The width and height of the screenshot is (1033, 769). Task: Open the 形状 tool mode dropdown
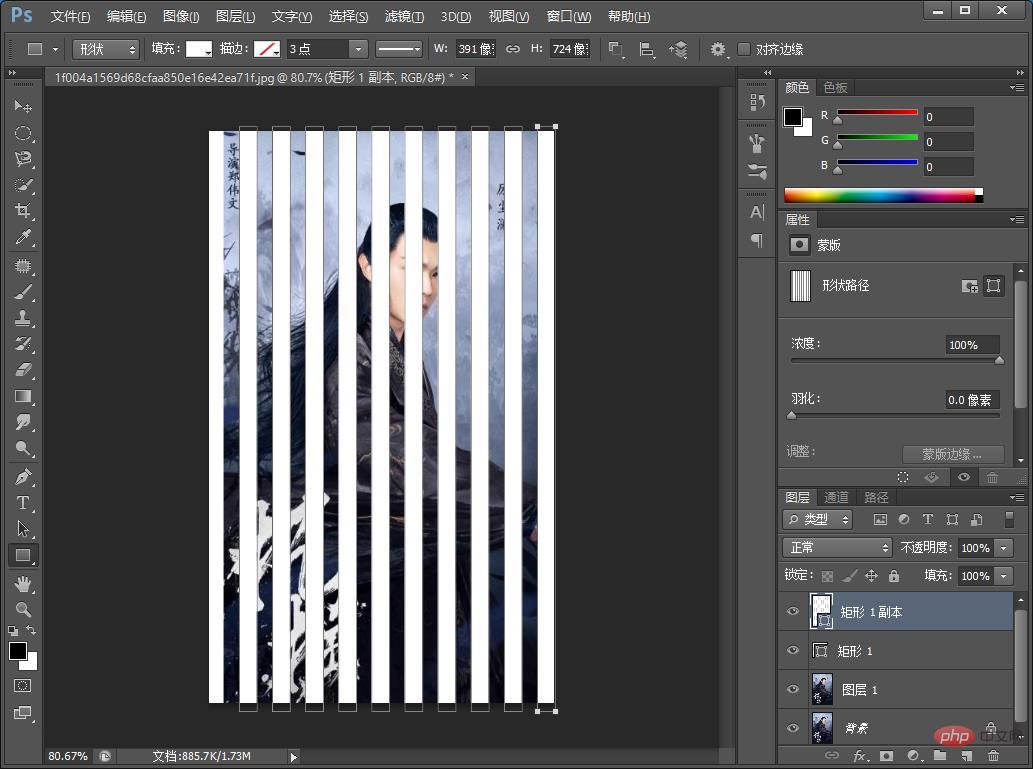tap(105, 49)
